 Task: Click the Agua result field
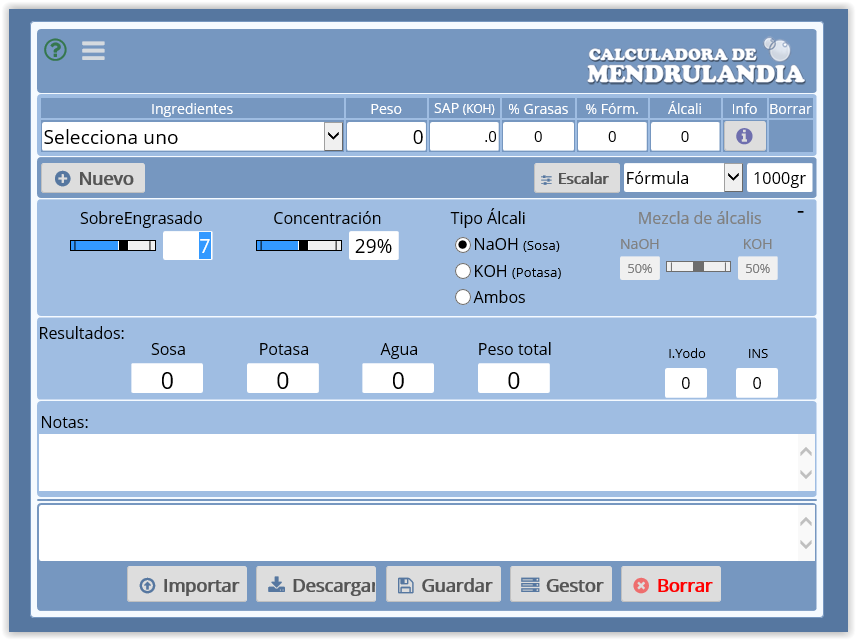point(398,378)
